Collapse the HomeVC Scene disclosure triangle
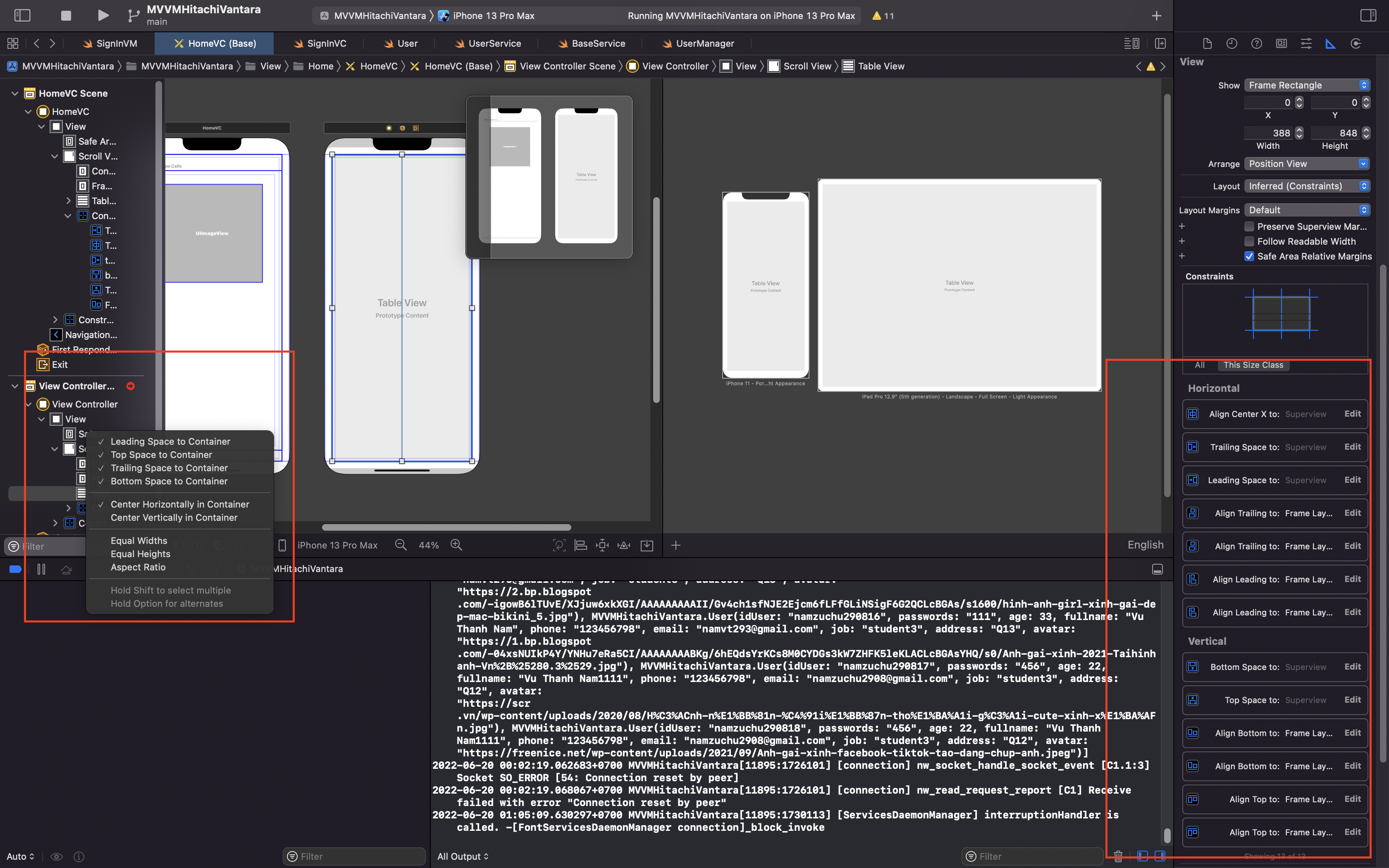Viewport: 1389px width, 868px height. (15, 93)
